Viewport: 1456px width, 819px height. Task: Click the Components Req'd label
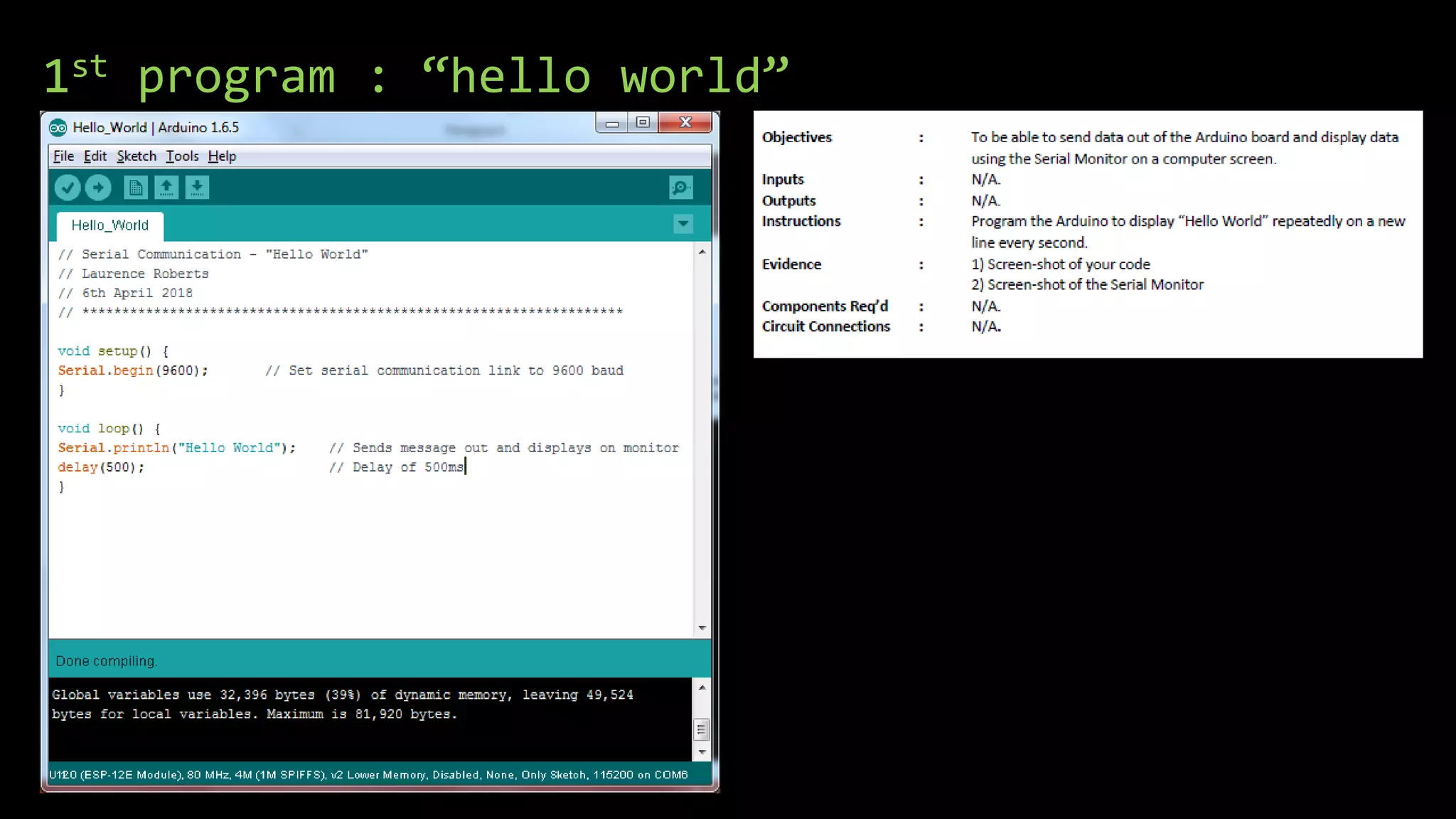(x=825, y=306)
